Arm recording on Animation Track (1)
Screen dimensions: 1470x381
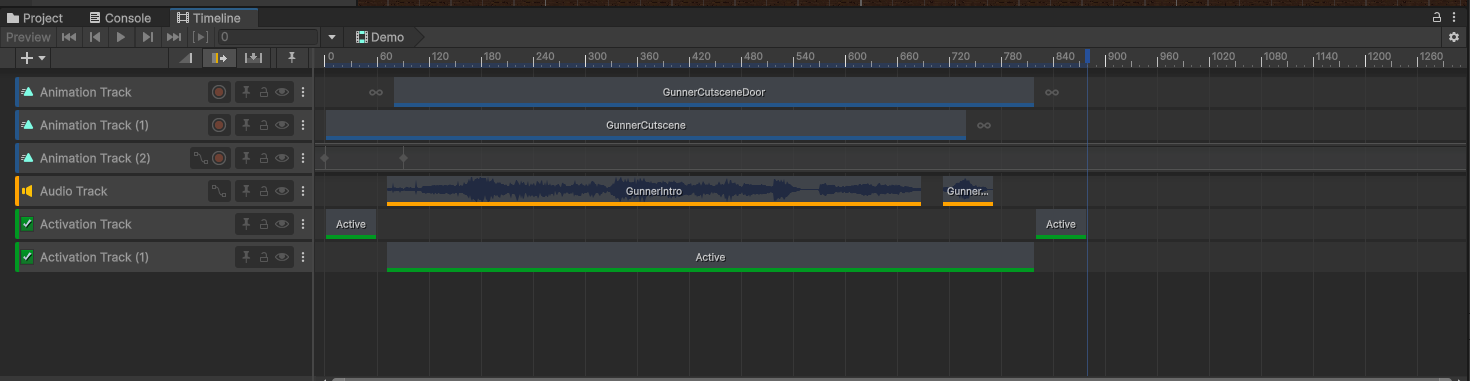(x=219, y=125)
